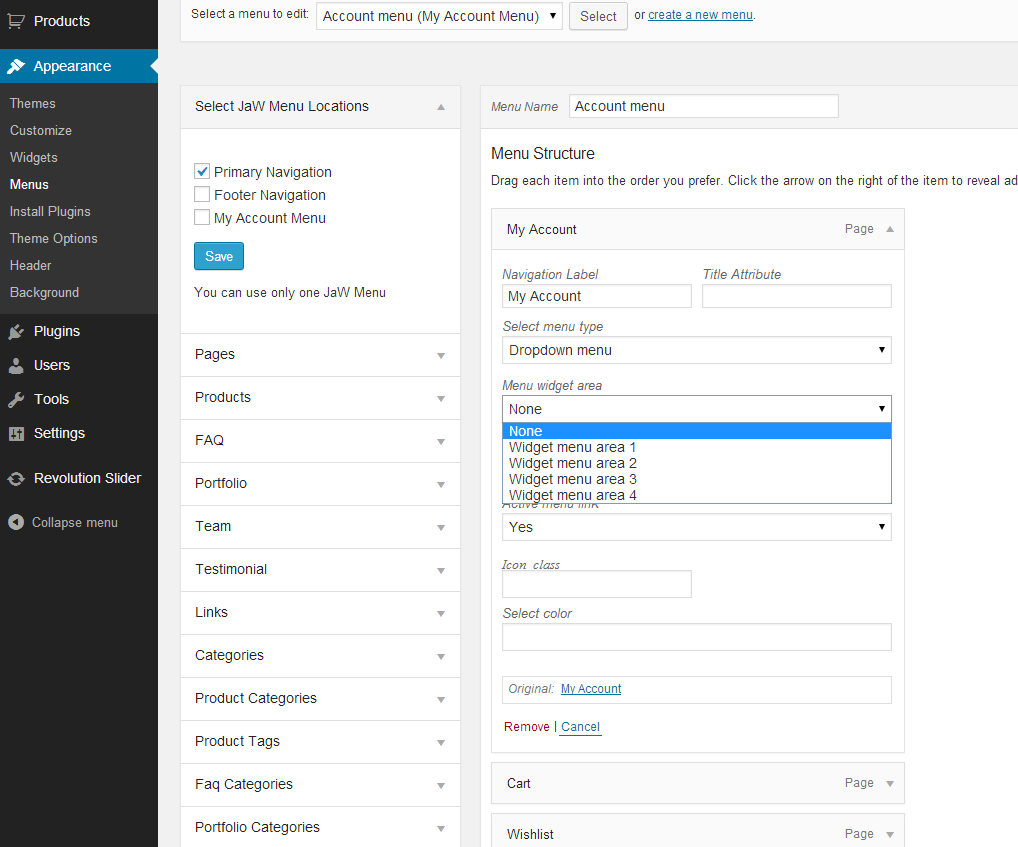Click the Appearance paintbrush icon
The width and height of the screenshot is (1018, 847).
[x=16, y=66]
